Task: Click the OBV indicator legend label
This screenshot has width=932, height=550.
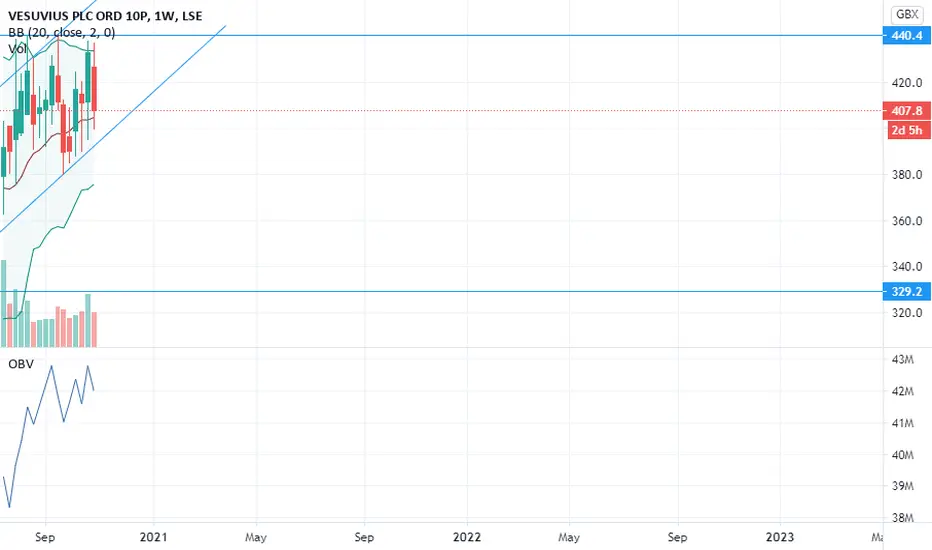Action: (21, 364)
